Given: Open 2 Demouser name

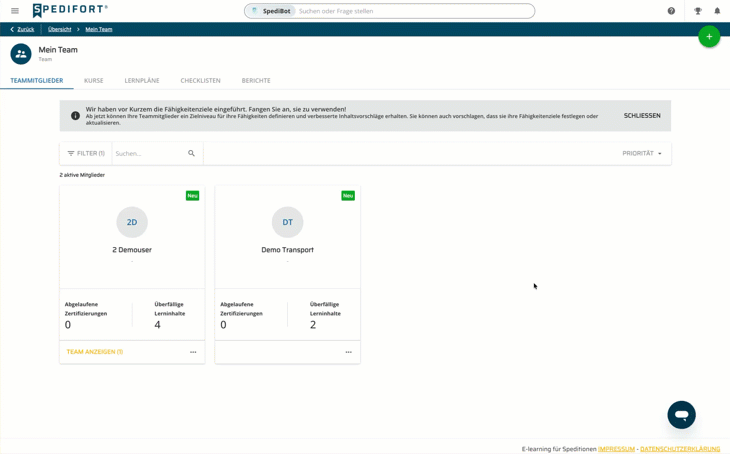Looking at the screenshot, I should pyautogui.click(x=132, y=250).
